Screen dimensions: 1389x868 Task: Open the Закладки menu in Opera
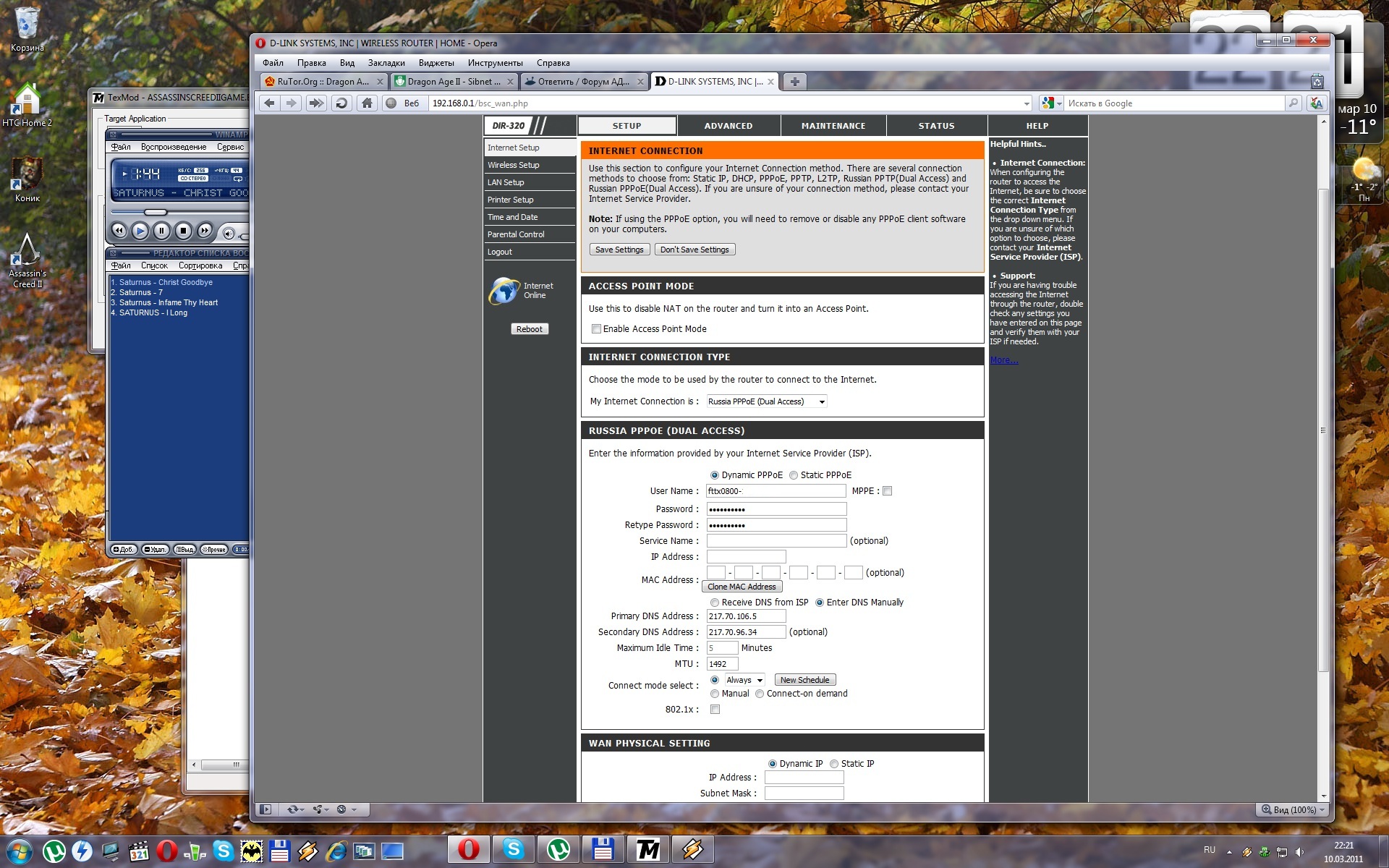click(x=386, y=63)
